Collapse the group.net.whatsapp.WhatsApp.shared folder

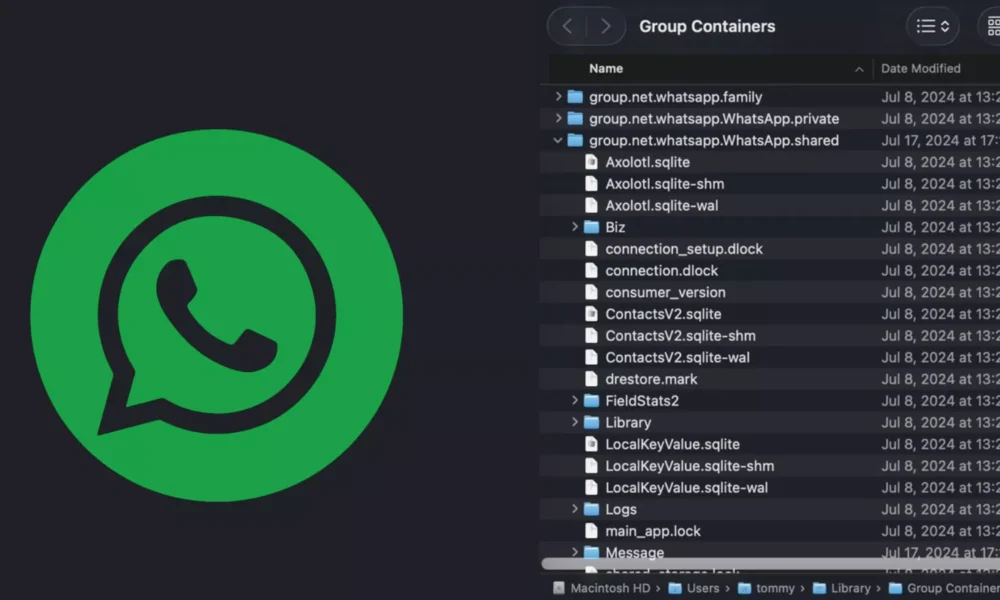click(558, 140)
